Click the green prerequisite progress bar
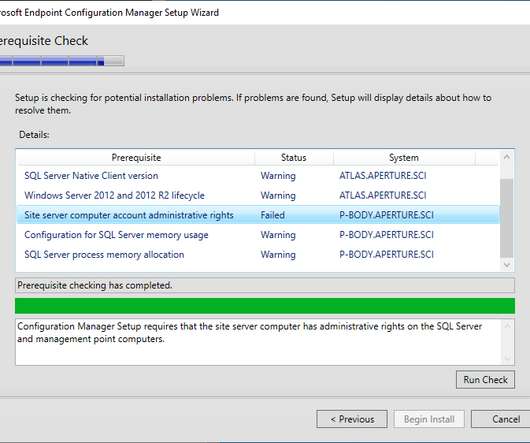Viewport: 530px width, 443px height. coord(265,306)
